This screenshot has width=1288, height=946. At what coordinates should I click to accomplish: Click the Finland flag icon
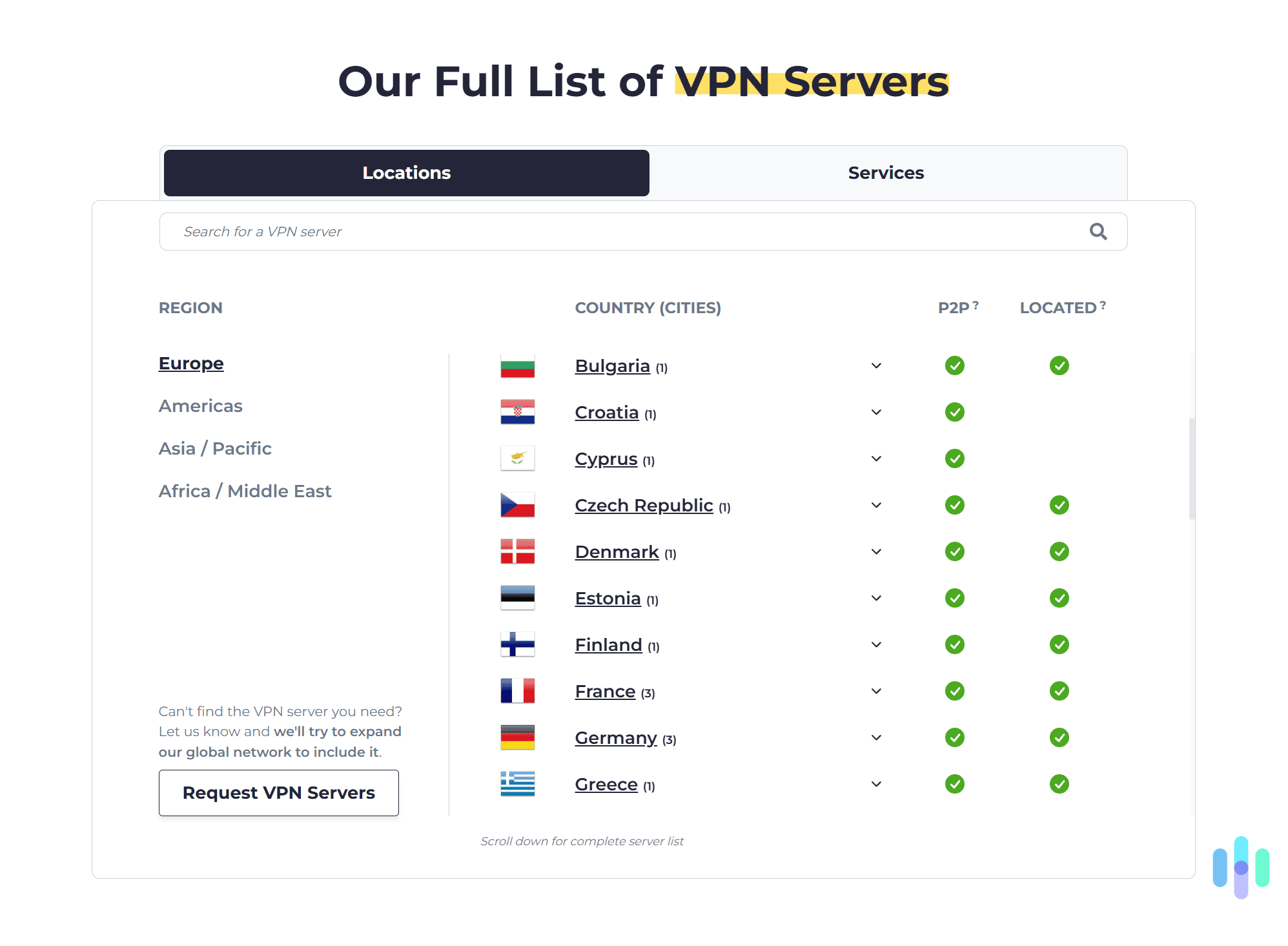click(516, 644)
